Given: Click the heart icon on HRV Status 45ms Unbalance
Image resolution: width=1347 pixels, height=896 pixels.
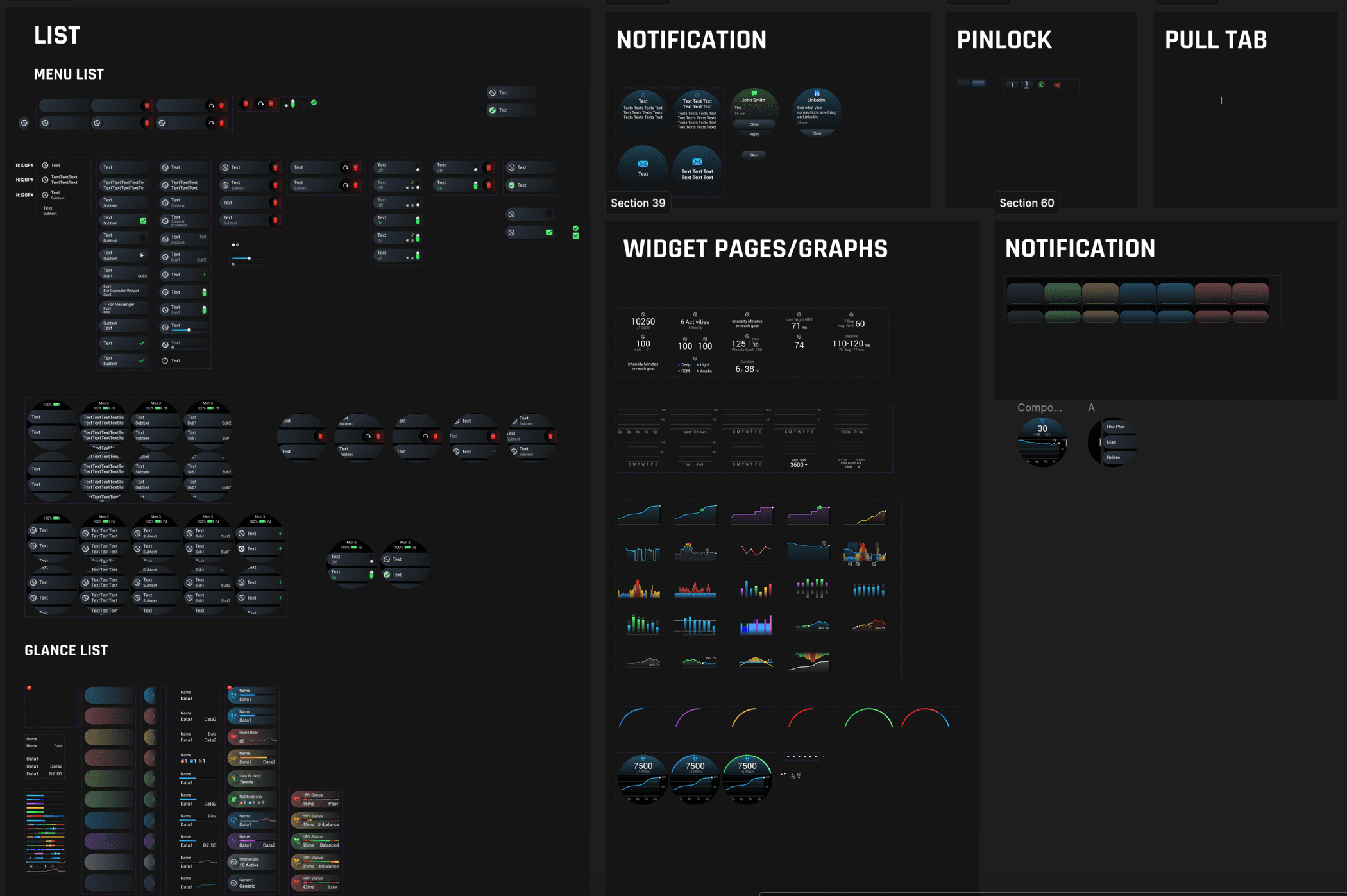Looking at the screenshot, I should (296, 820).
